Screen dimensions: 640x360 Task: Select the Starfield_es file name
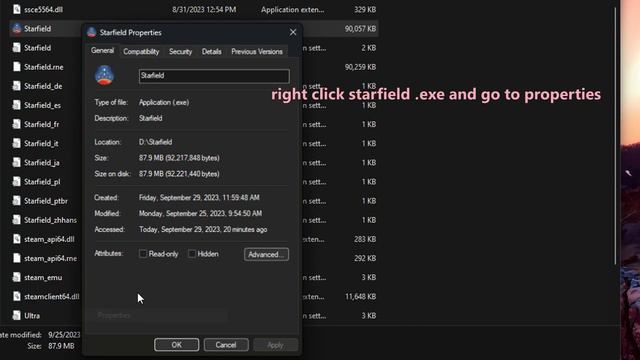(x=42, y=105)
